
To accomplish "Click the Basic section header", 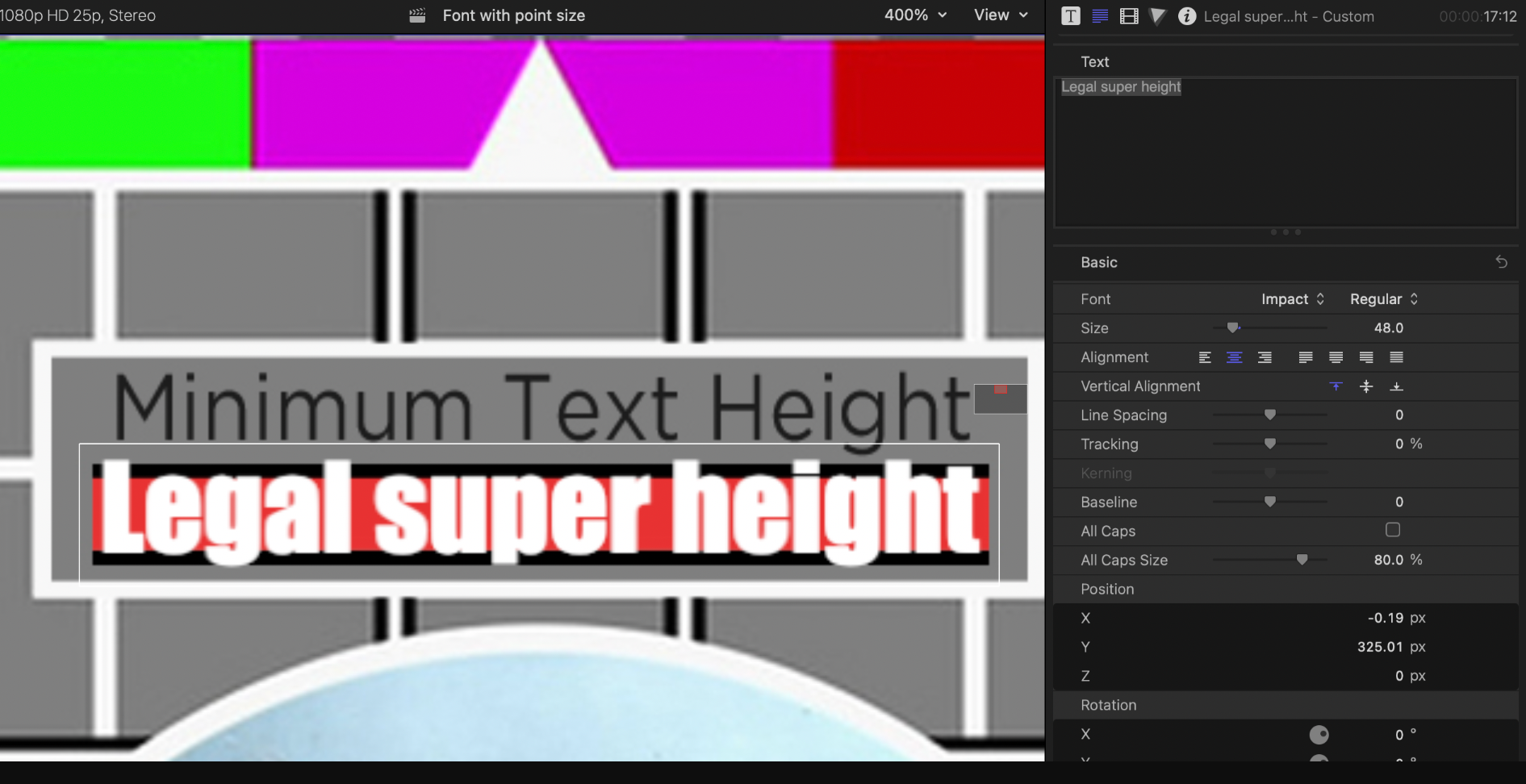I will click(x=1098, y=262).
